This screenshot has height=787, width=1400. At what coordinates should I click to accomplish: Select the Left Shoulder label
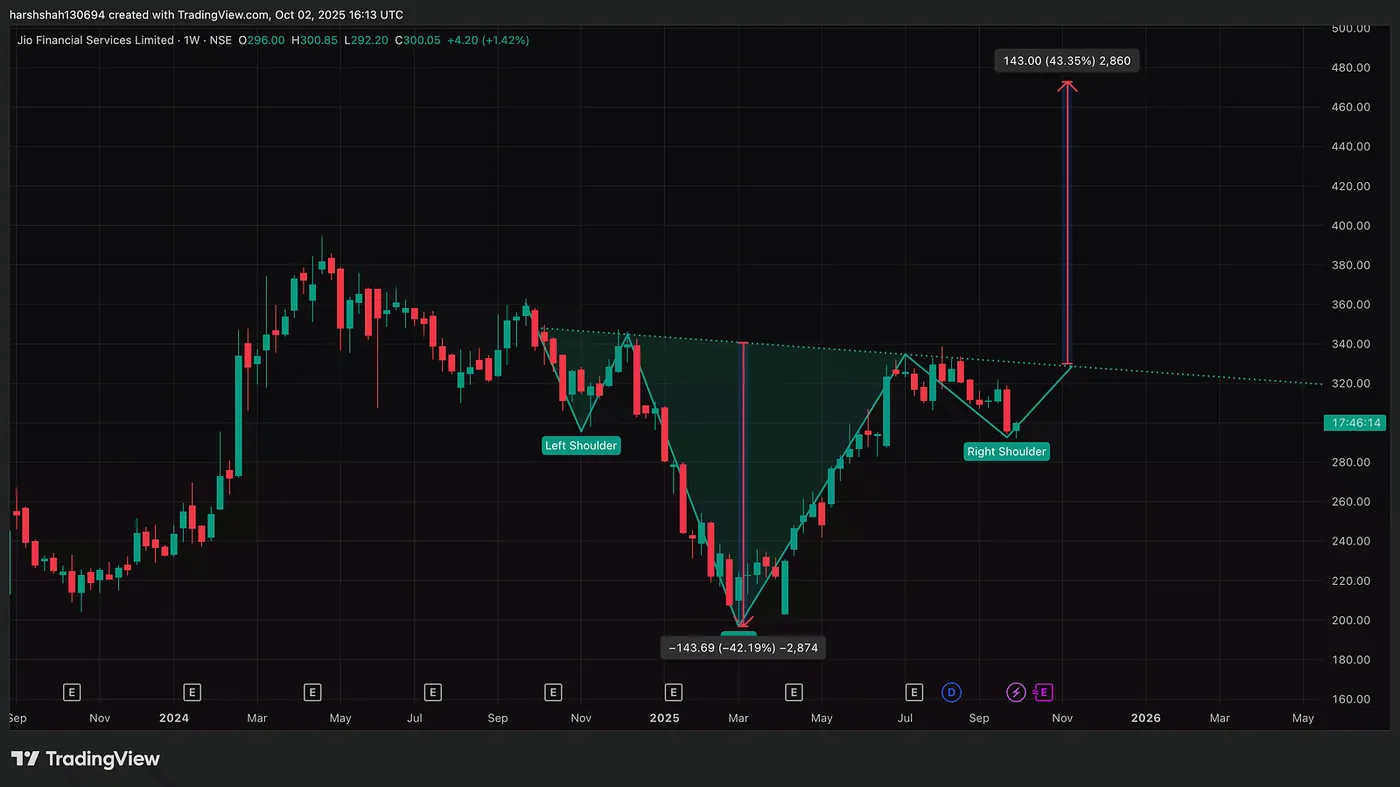(x=581, y=446)
